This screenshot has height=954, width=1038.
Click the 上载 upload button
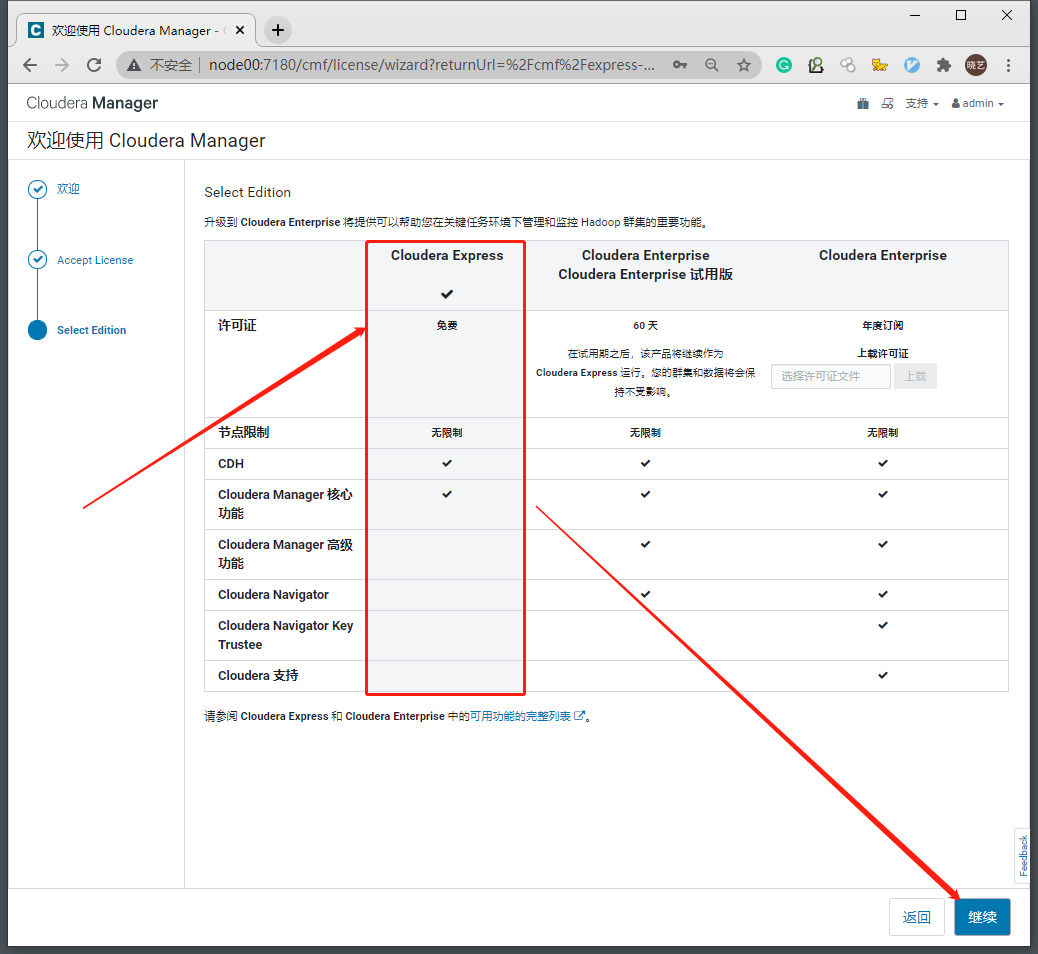click(x=916, y=376)
